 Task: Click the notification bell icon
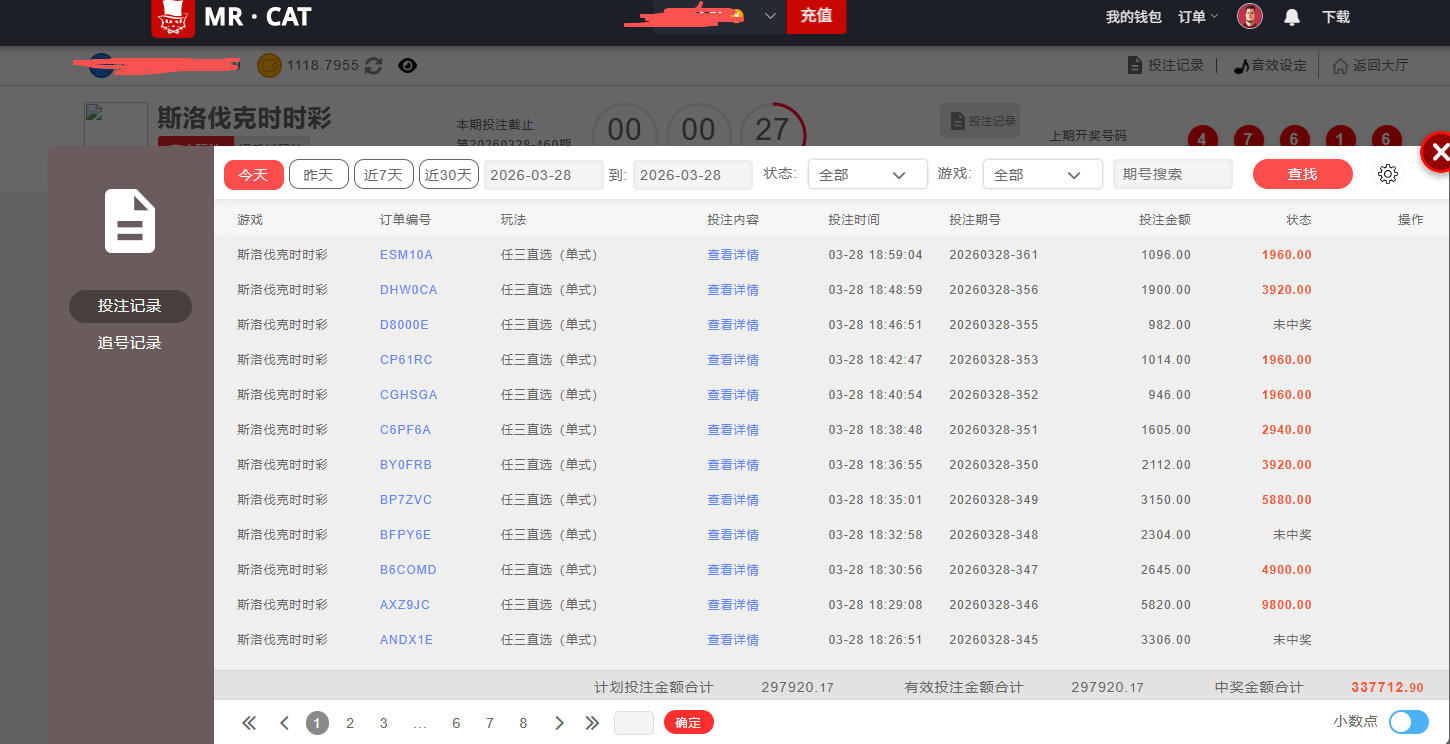coord(1292,17)
